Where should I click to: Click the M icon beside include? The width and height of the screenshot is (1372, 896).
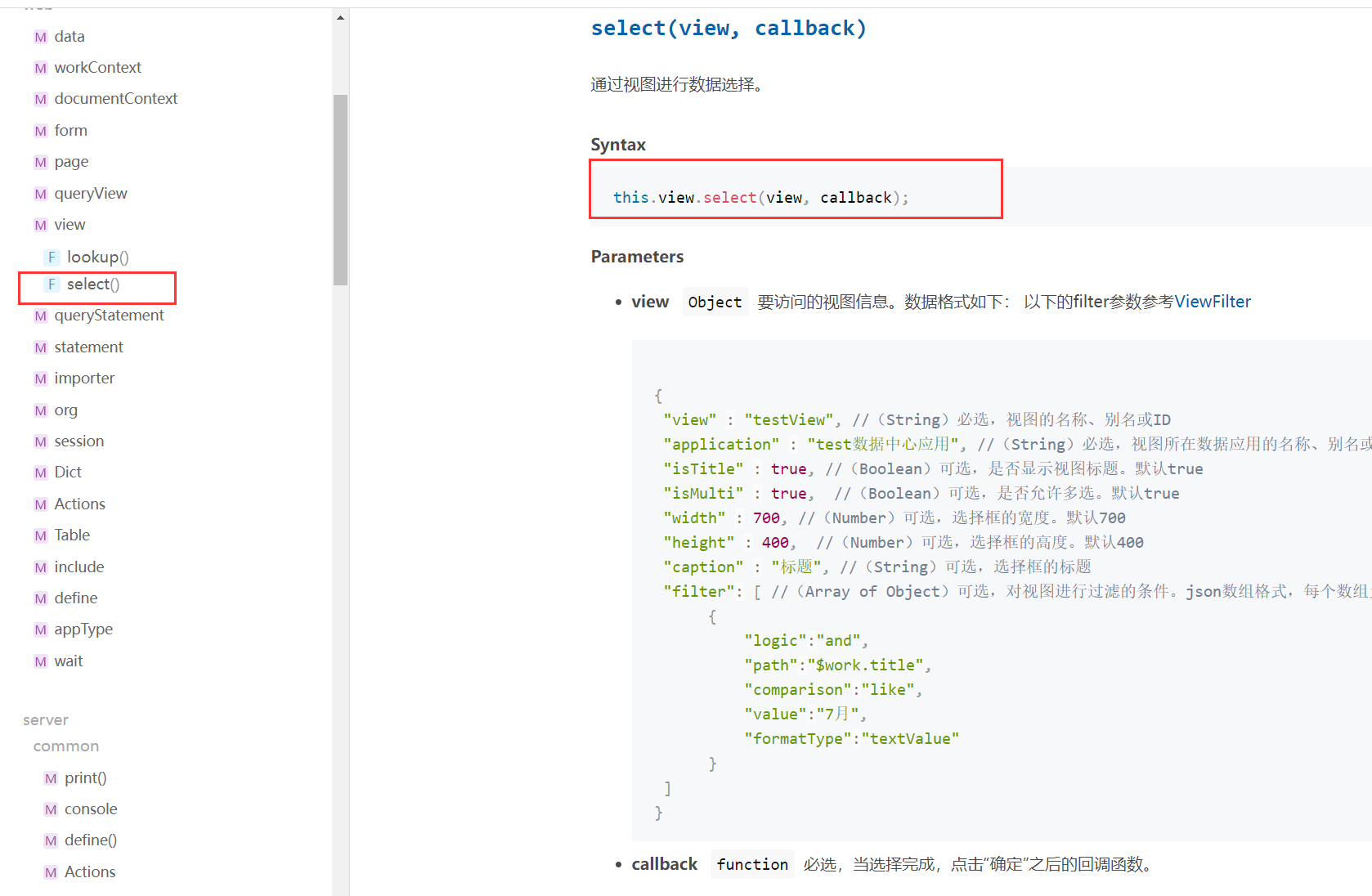pyautogui.click(x=40, y=567)
